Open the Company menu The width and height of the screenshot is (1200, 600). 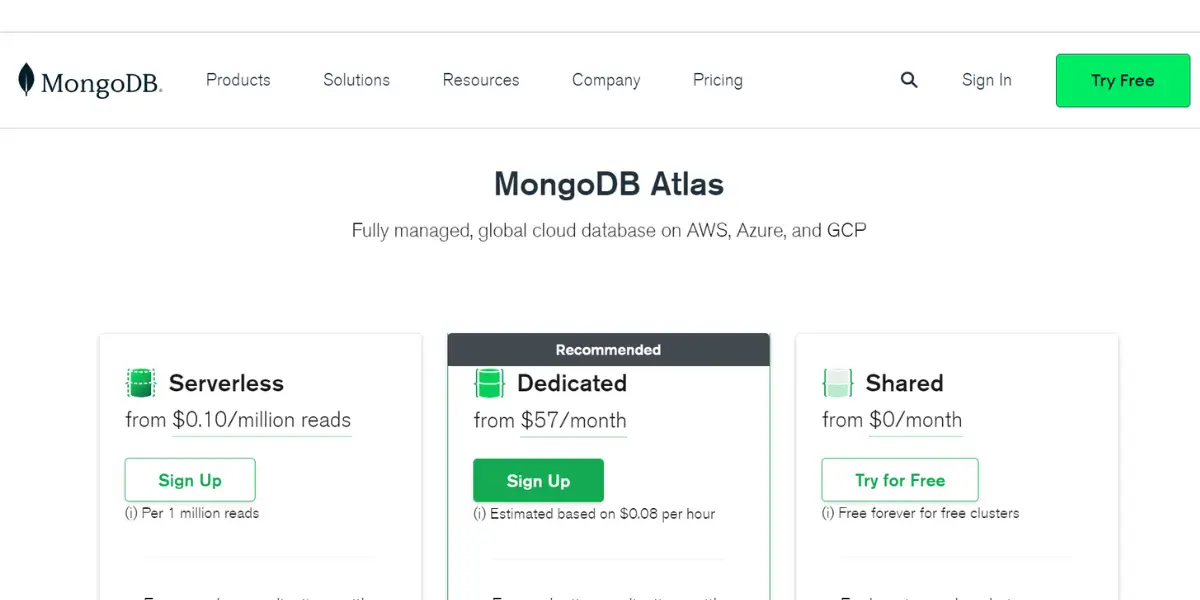[x=606, y=80]
